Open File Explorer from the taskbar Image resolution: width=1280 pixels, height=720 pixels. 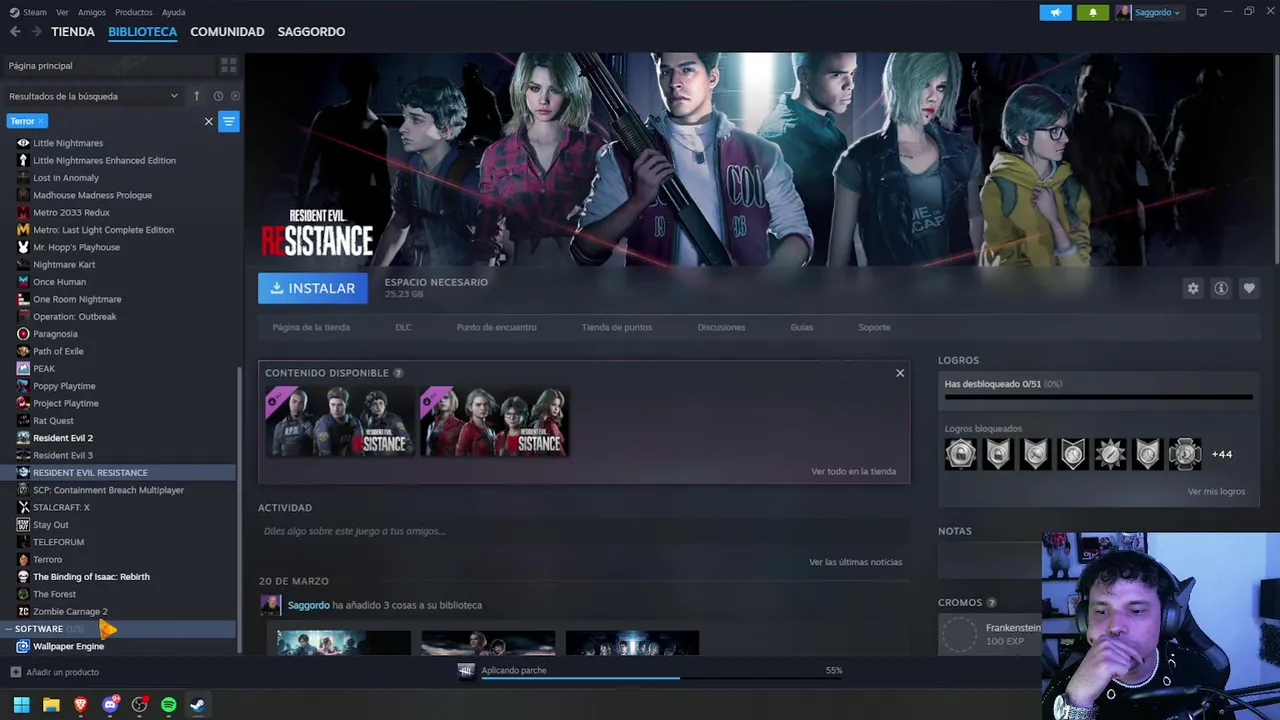[x=51, y=705]
